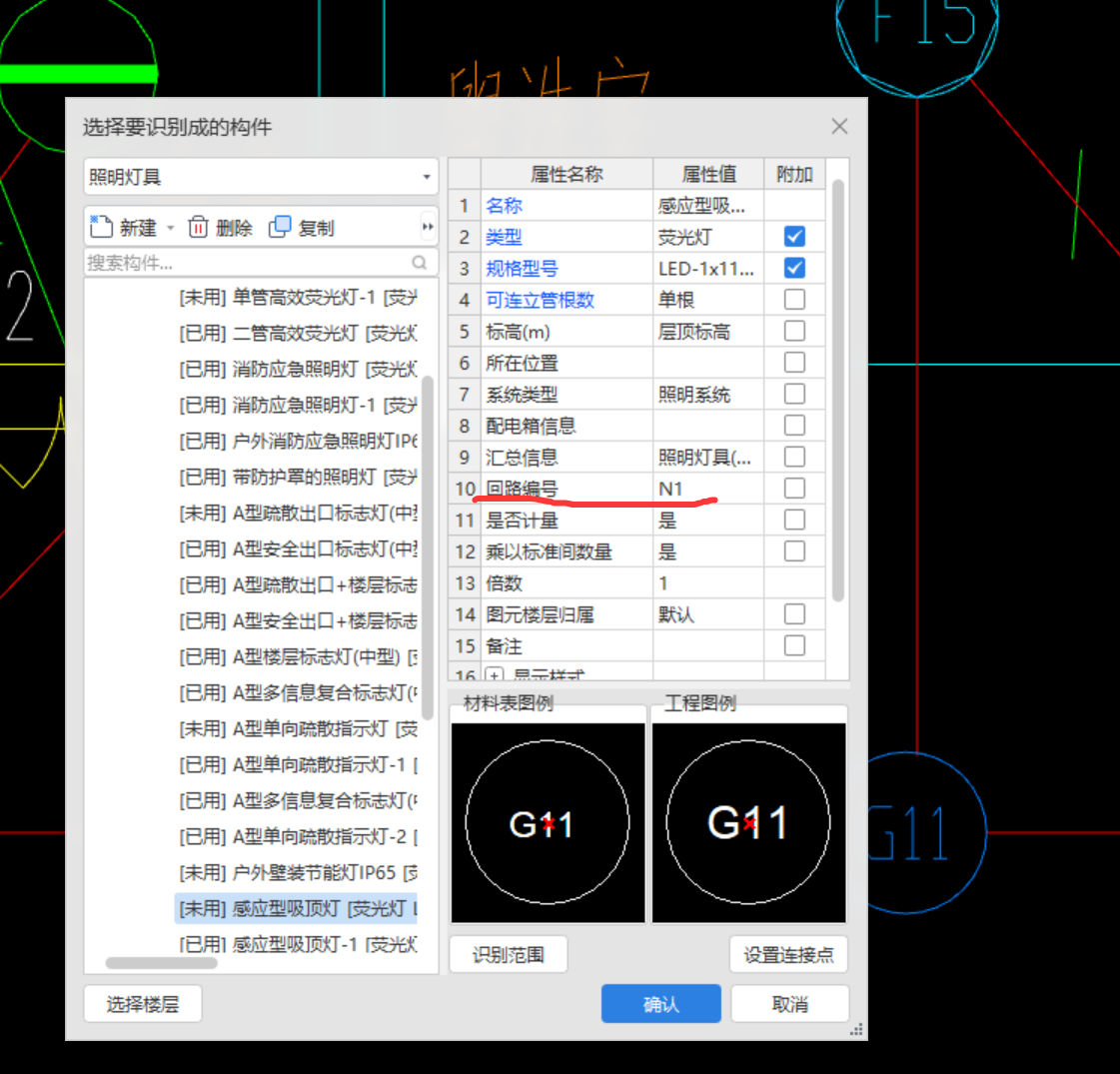Click the resize grip at dialog corner
Image resolution: width=1120 pixels, height=1074 pixels.
[x=856, y=1030]
